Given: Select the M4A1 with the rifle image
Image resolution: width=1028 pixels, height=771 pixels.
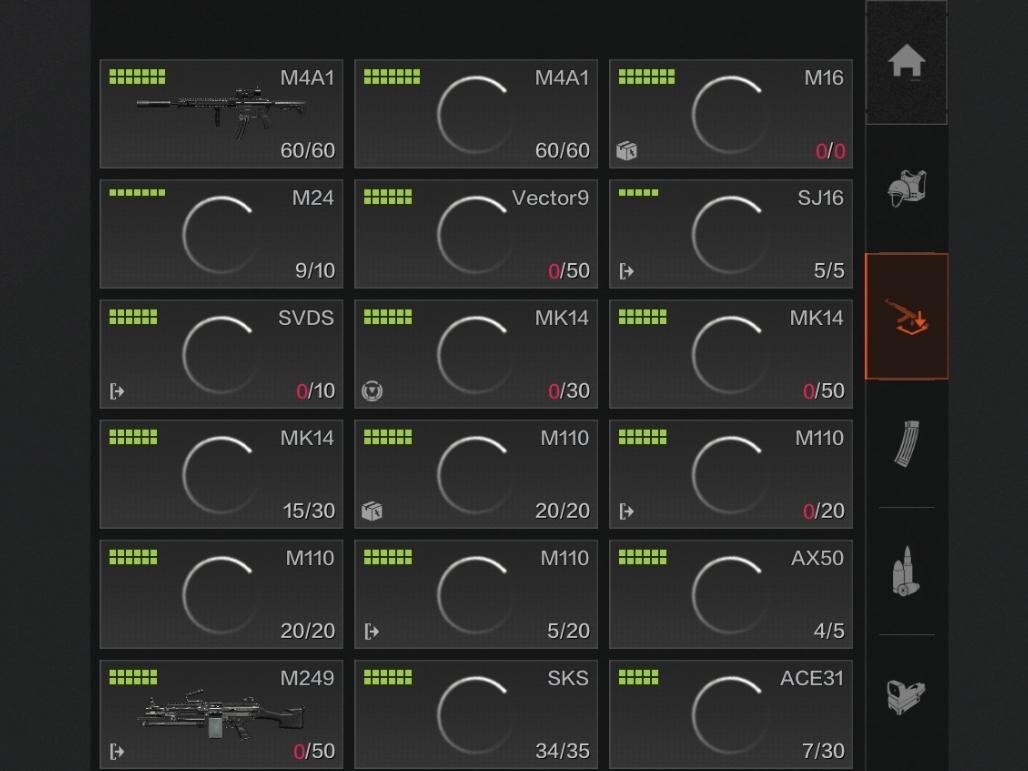Looking at the screenshot, I should pyautogui.click(x=221, y=113).
